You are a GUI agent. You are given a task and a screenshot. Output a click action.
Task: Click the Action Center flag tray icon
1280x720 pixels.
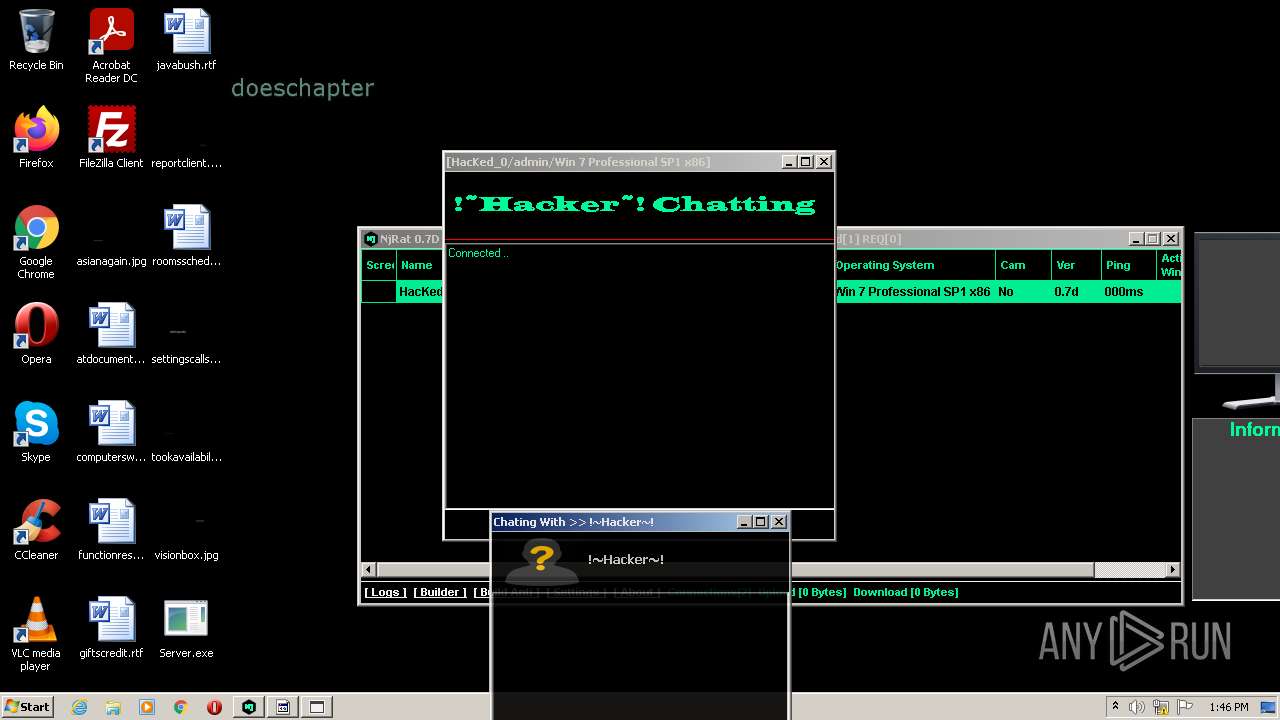1187,707
